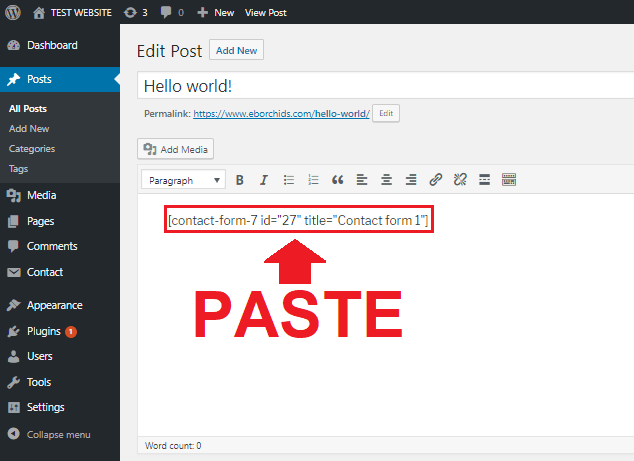This screenshot has height=461, width=634.
Task: Click the insert link icon
Action: (435, 180)
